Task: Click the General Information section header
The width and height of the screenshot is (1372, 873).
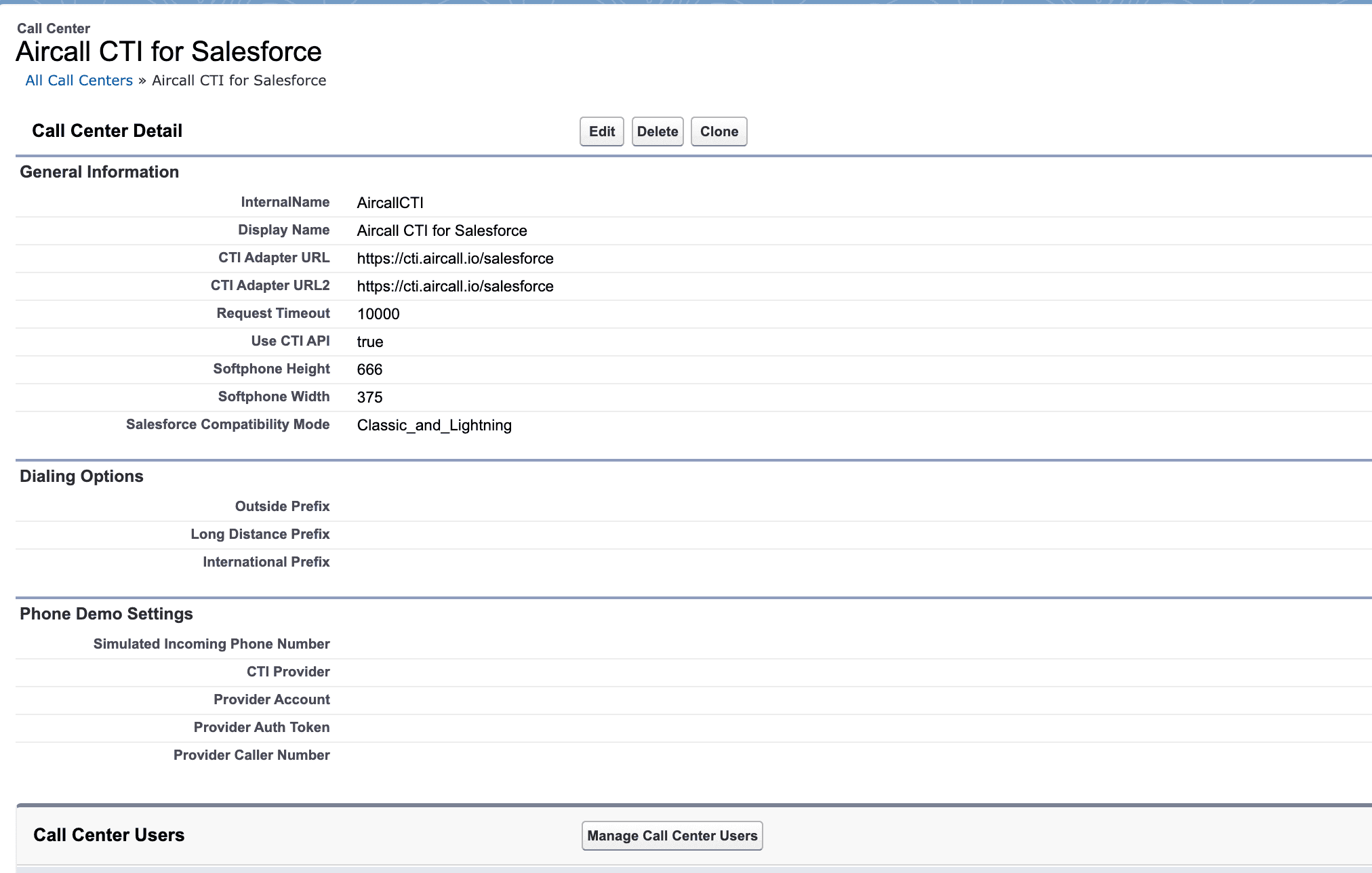Action: [99, 172]
